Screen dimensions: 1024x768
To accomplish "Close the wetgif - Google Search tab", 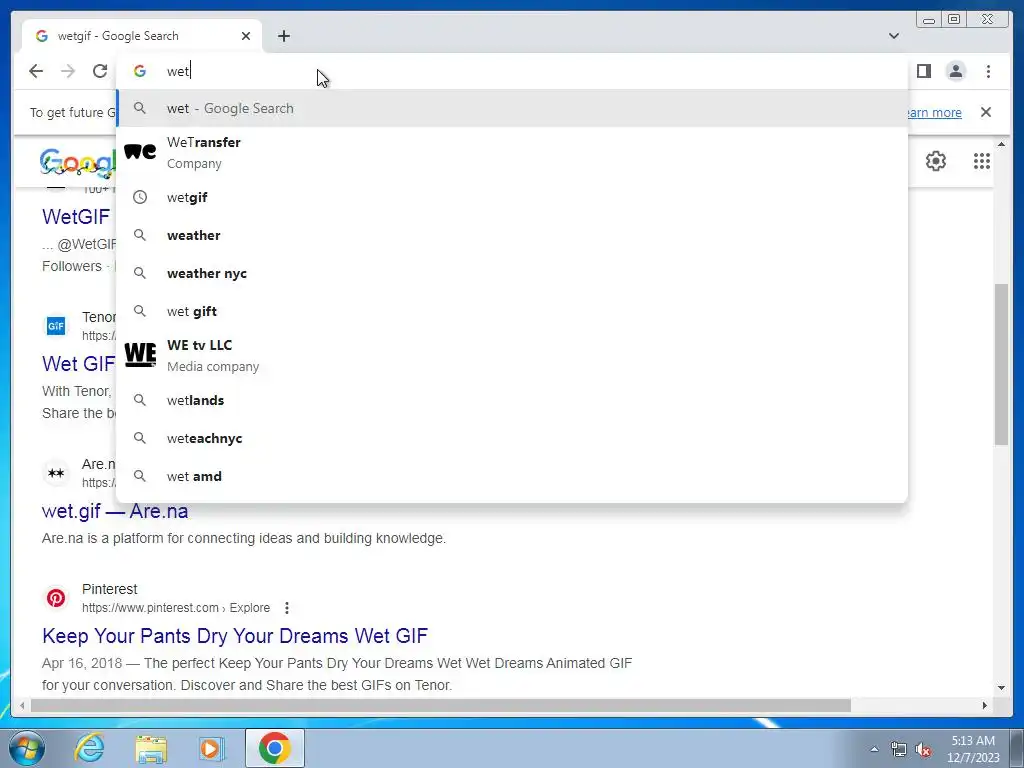I will (246, 36).
